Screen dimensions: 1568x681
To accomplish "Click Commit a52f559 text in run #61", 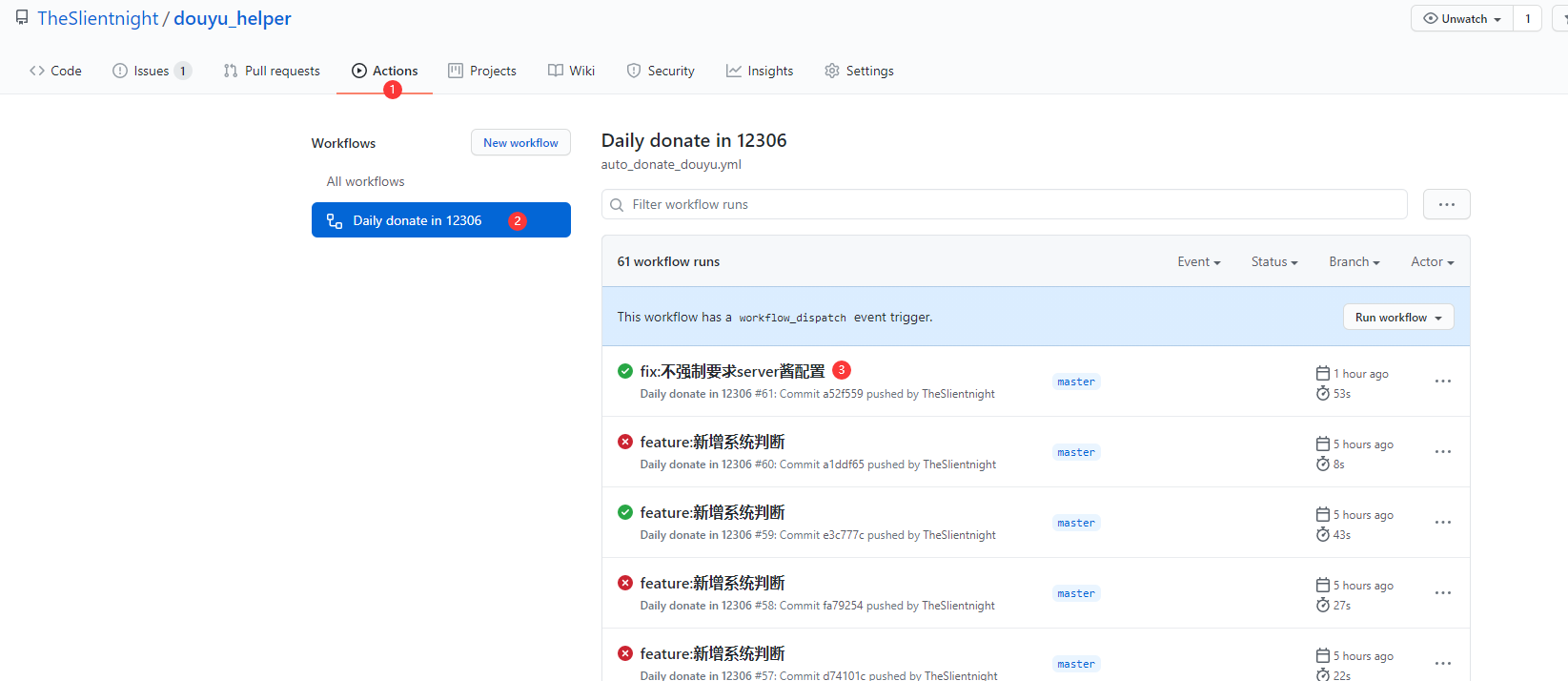I will (x=822, y=394).
